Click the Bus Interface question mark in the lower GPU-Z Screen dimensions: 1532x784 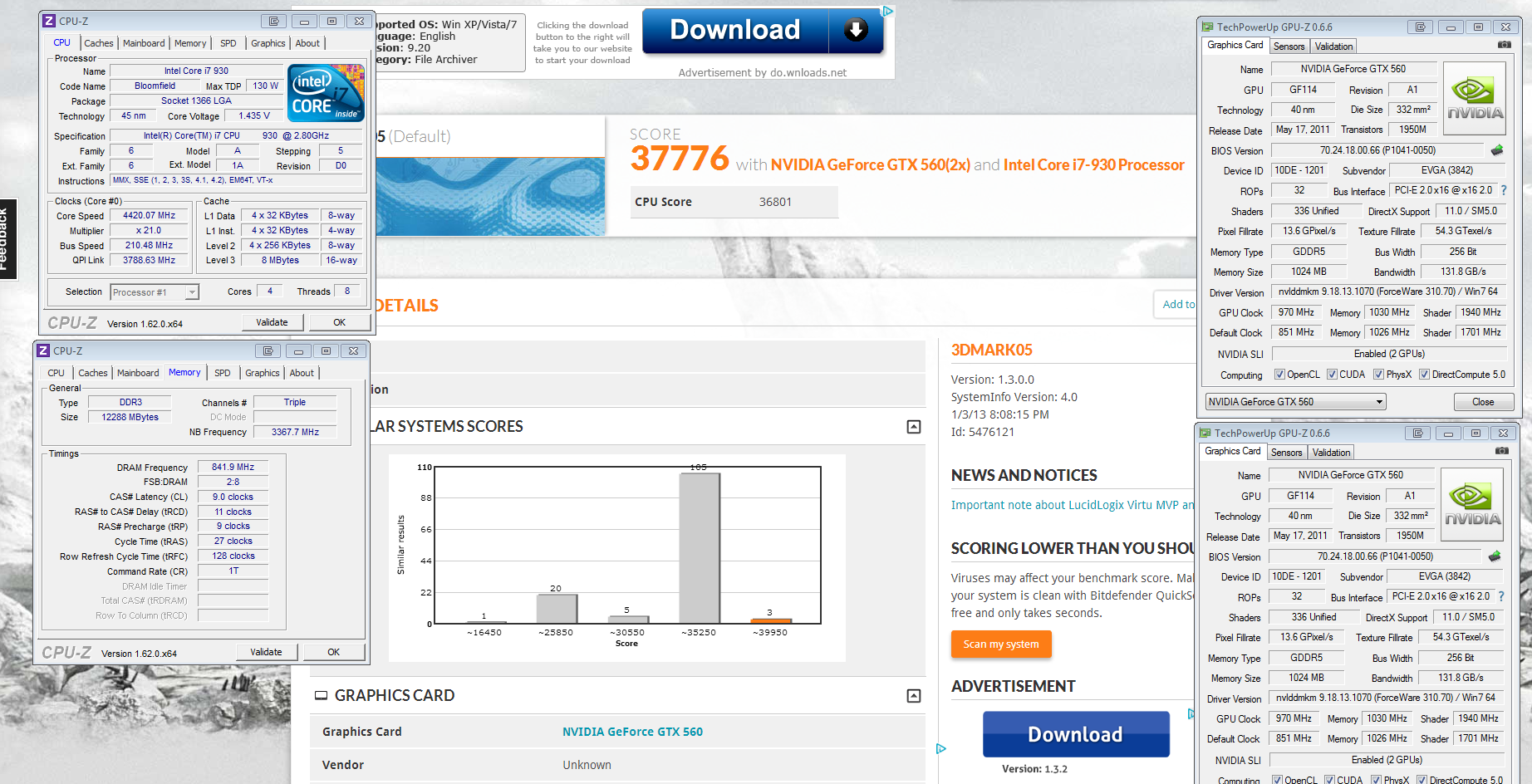[1501, 596]
